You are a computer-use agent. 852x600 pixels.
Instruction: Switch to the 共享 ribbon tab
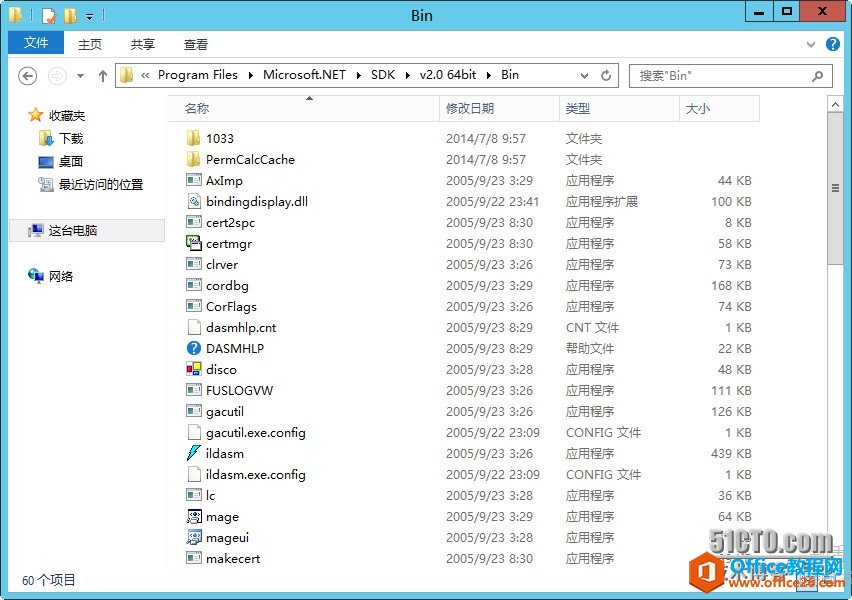(x=143, y=45)
